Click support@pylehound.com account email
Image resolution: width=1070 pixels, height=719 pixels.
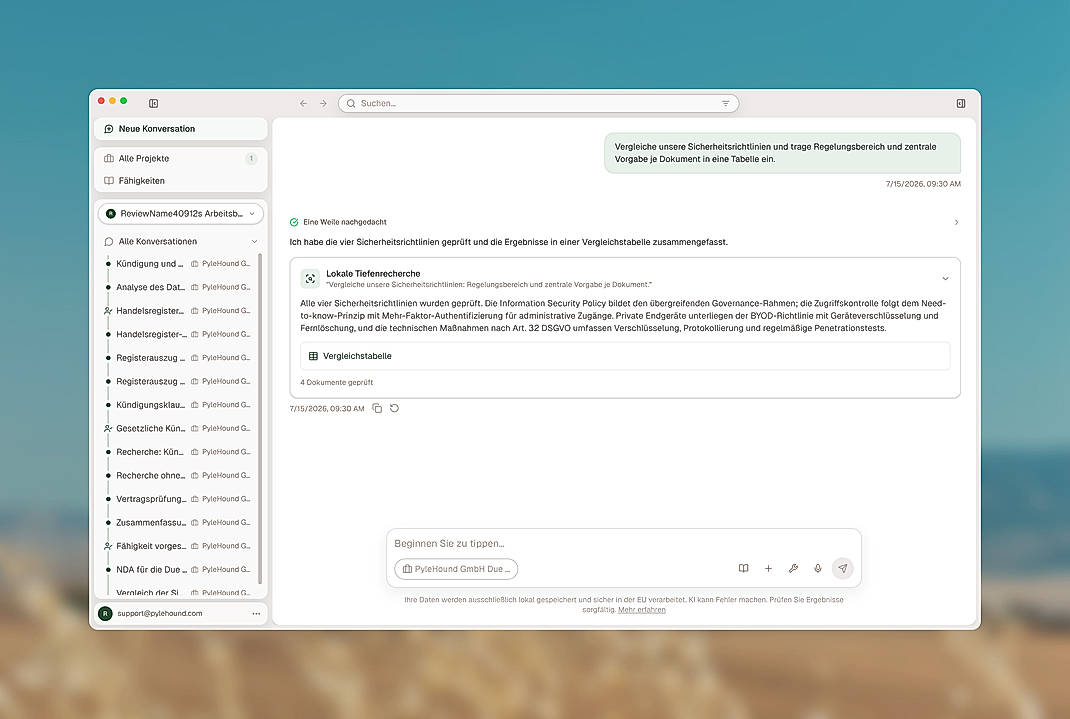(x=160, y=613)
